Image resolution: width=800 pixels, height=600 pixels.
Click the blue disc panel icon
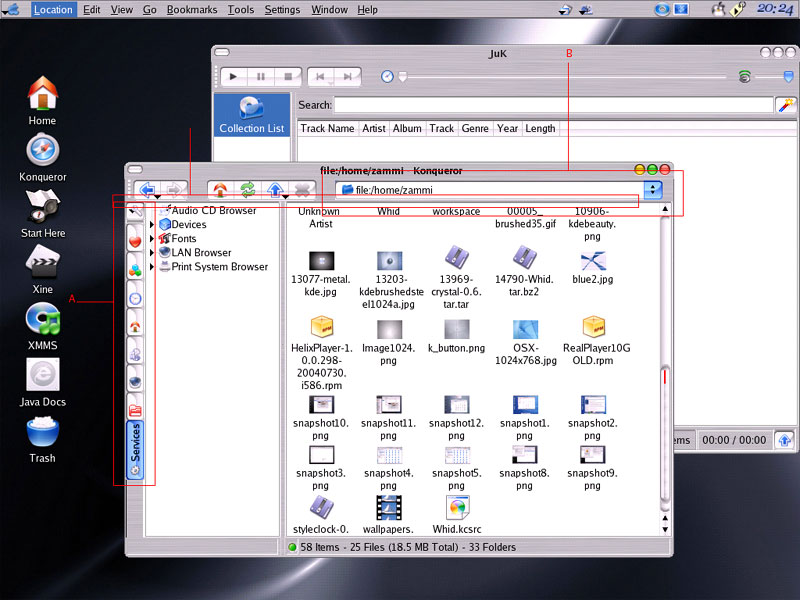coord(662,9)
